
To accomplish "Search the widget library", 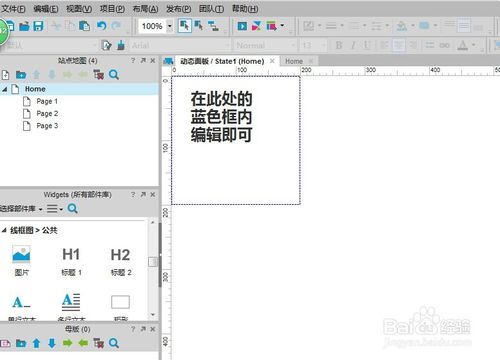I will coord(72,209).
